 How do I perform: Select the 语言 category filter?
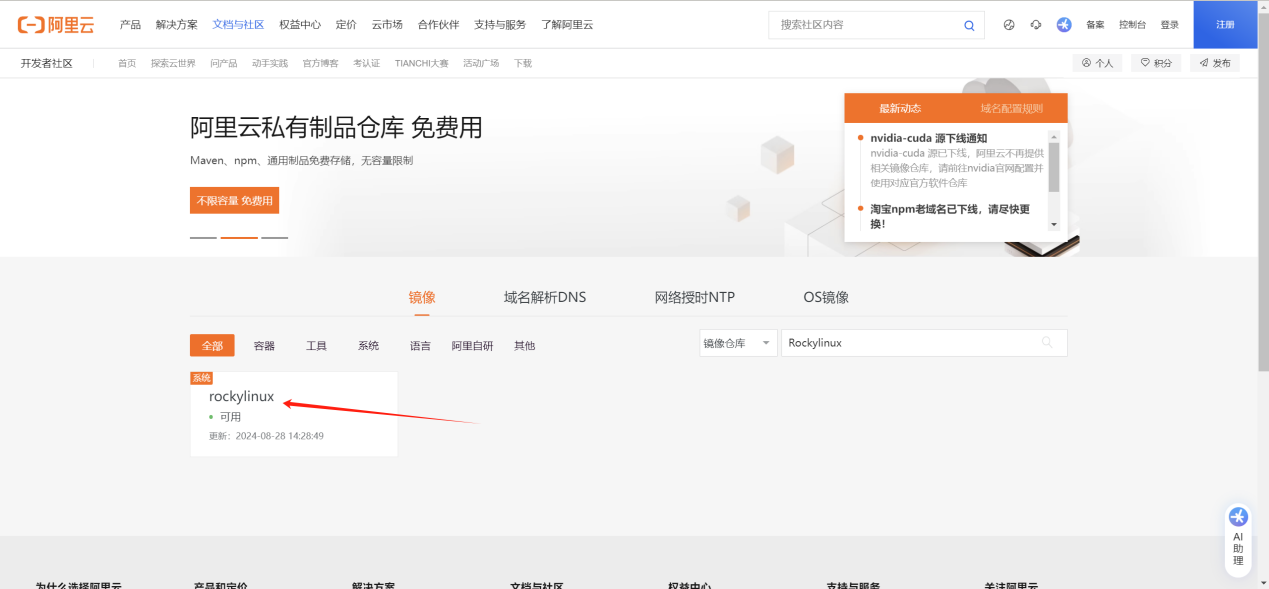click(420, 345)
